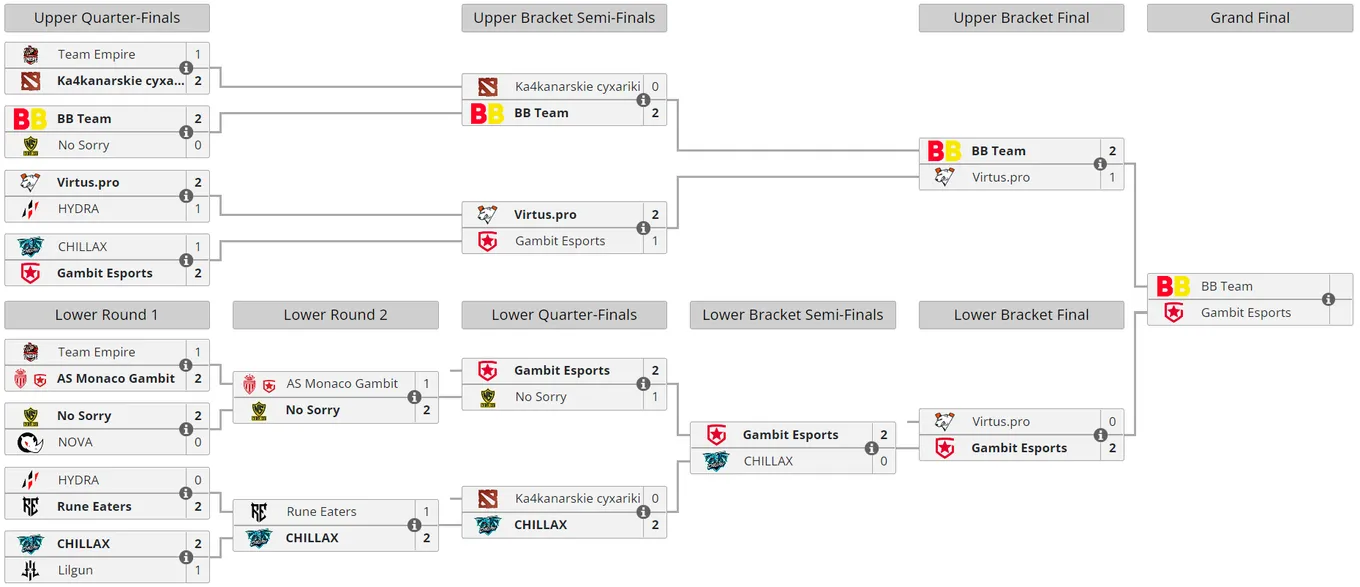This screenshot has height=587, width=1360.
Task: Open Gambit Esports link in Grand Final
Action: coord(1246,313)
